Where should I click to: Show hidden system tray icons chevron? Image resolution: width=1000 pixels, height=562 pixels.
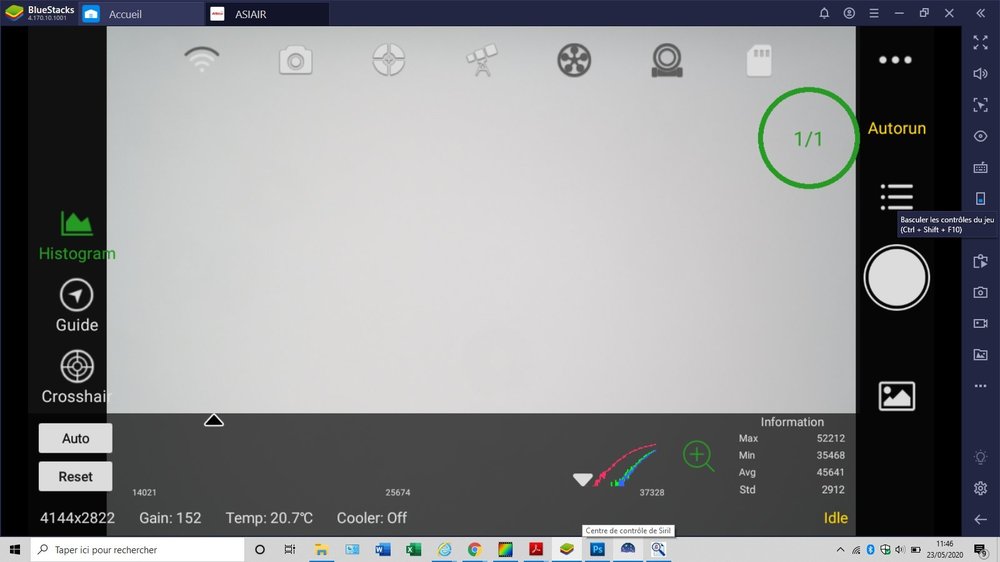coord(840,549)
